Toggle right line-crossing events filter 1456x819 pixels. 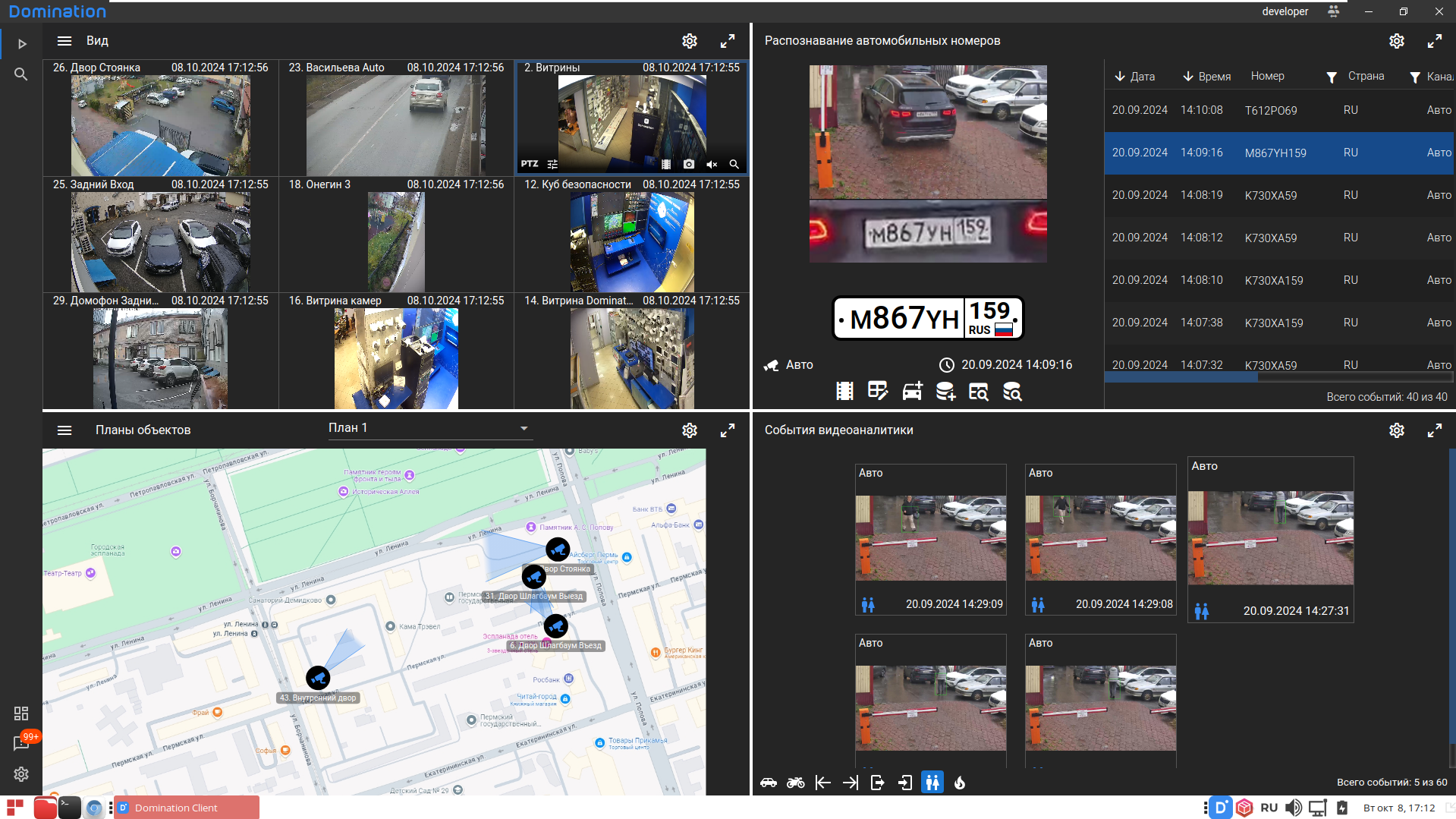point(851,783)
